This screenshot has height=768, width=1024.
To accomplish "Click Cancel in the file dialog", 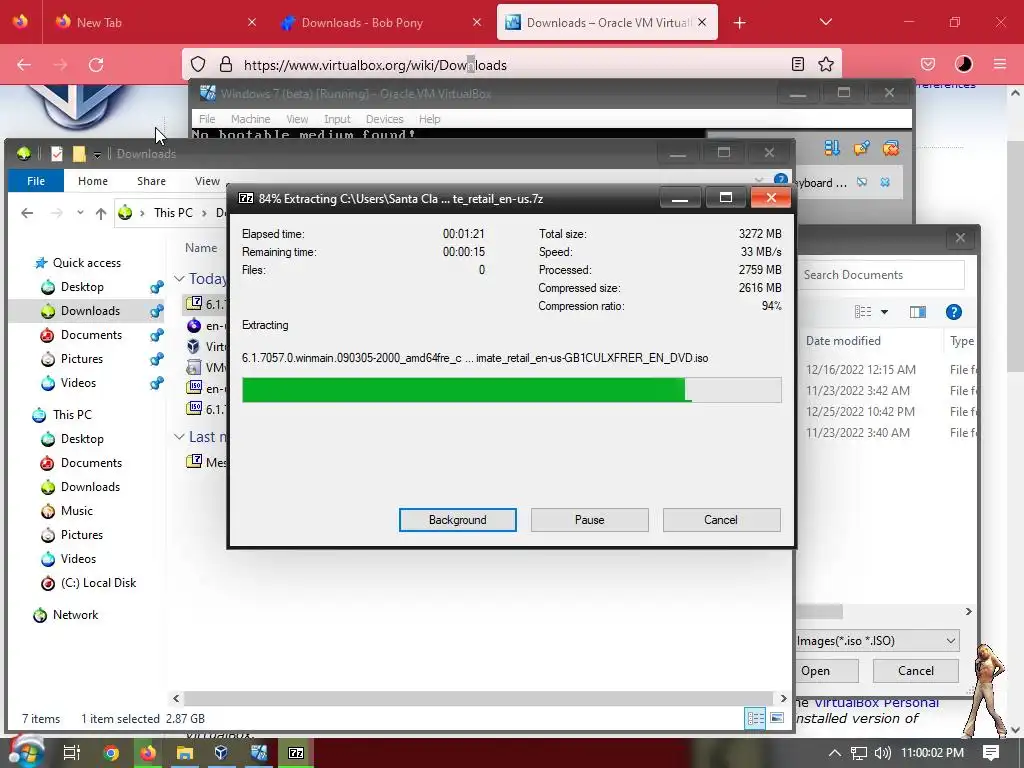I will pos(916,671).
